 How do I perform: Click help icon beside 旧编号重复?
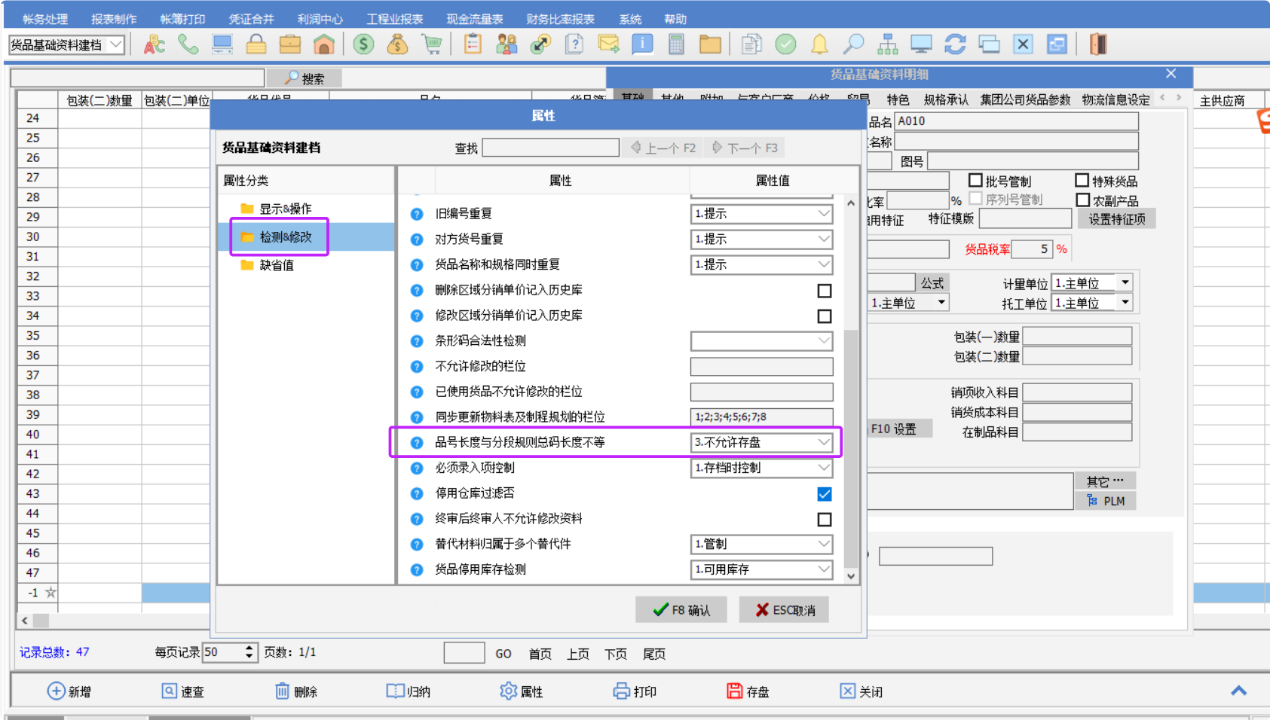coord(418,214)
